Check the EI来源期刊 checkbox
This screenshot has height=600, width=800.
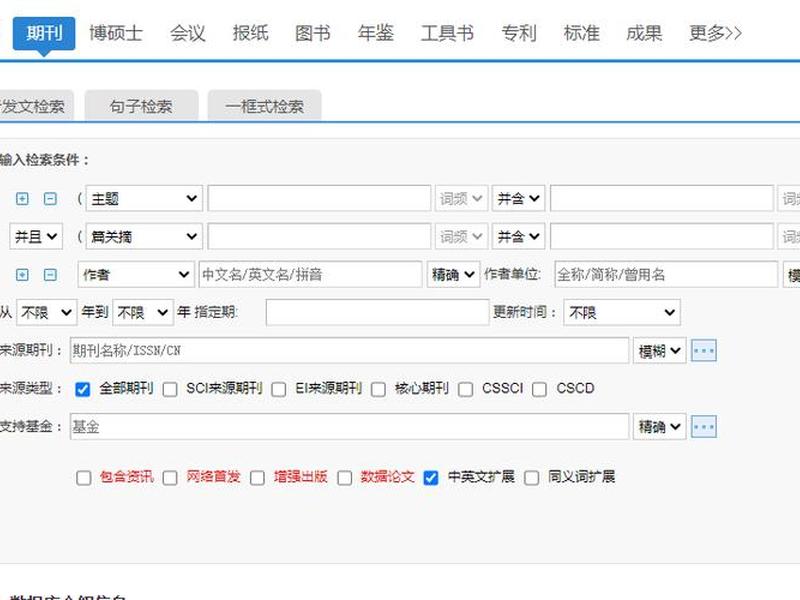tap(279, 390)
